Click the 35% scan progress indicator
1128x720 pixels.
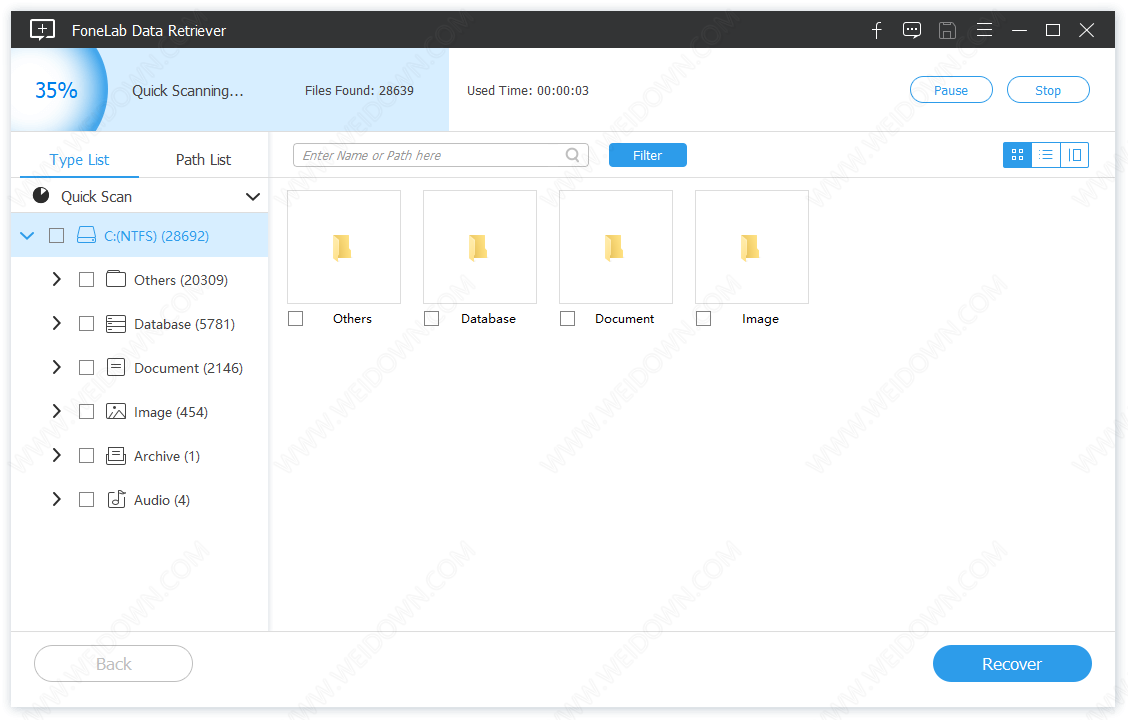click(x=57, y=90)
